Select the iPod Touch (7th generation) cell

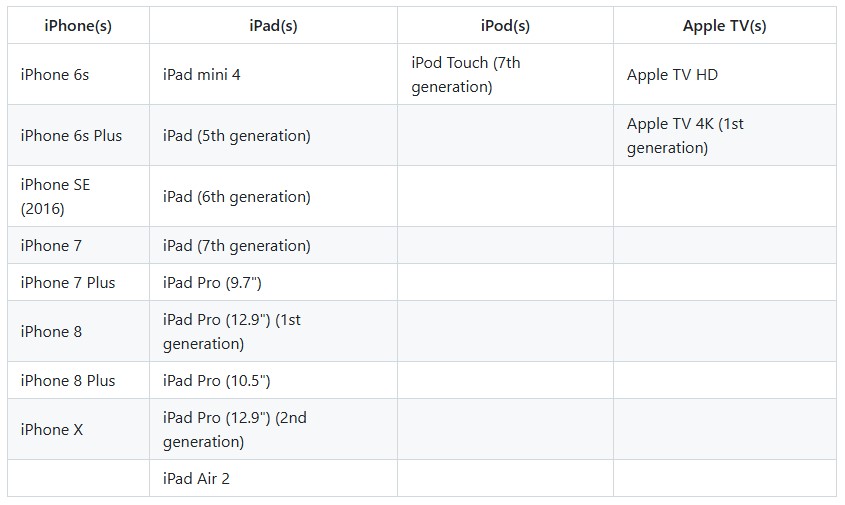(466, 75)
